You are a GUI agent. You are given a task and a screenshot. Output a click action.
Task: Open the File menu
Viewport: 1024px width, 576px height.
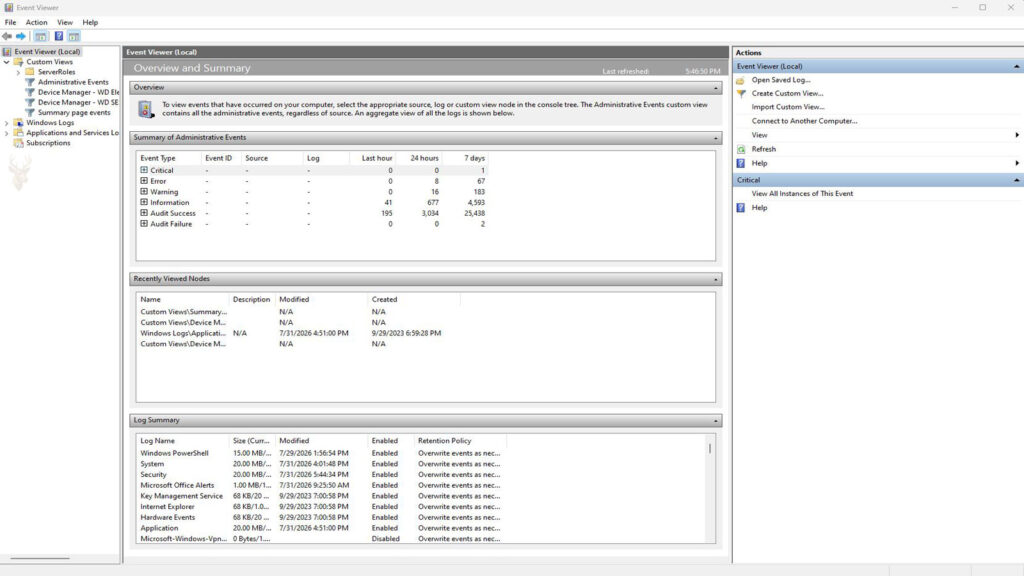click(10, 22)
